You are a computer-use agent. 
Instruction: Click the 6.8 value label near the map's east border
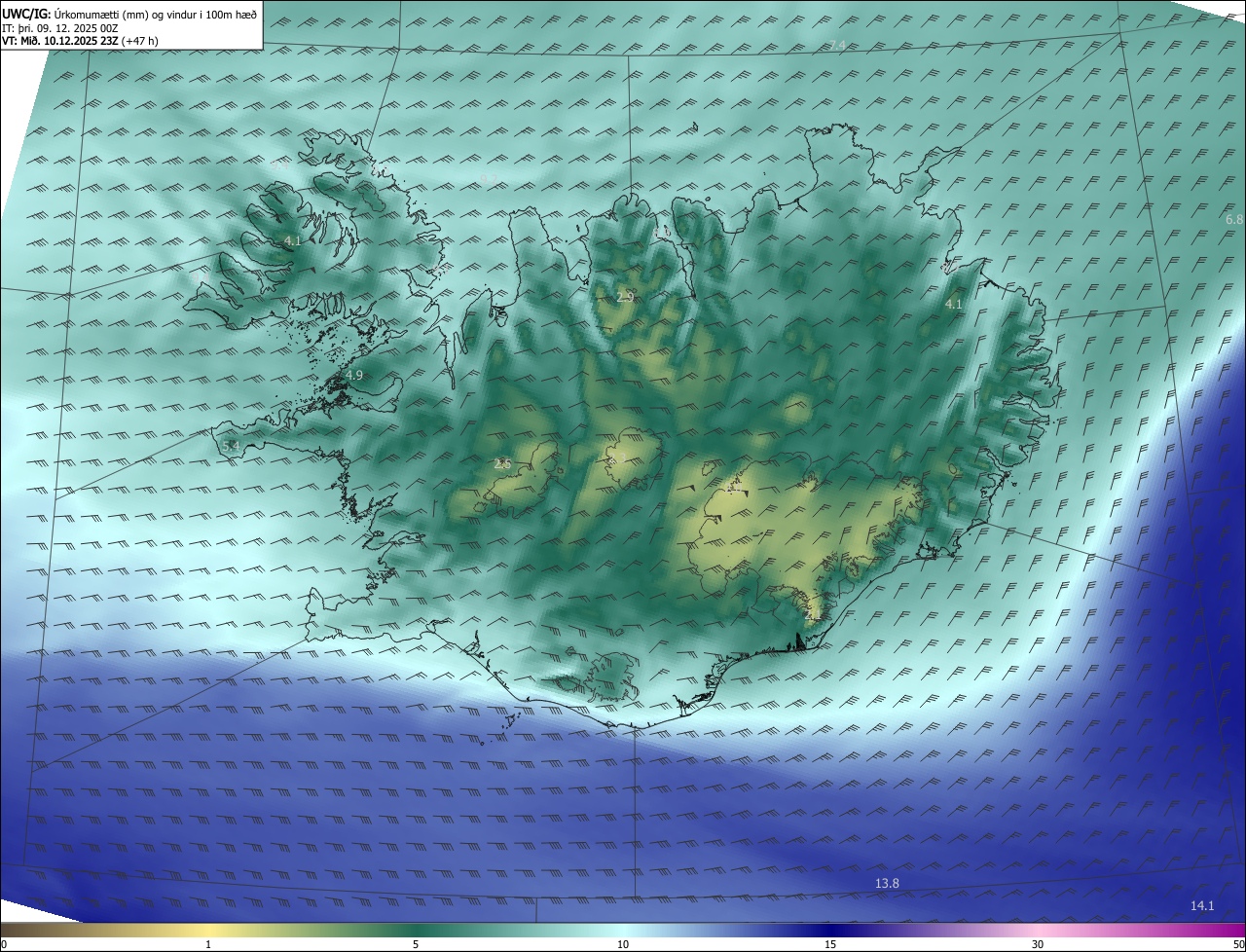(x=1234, y=220)
